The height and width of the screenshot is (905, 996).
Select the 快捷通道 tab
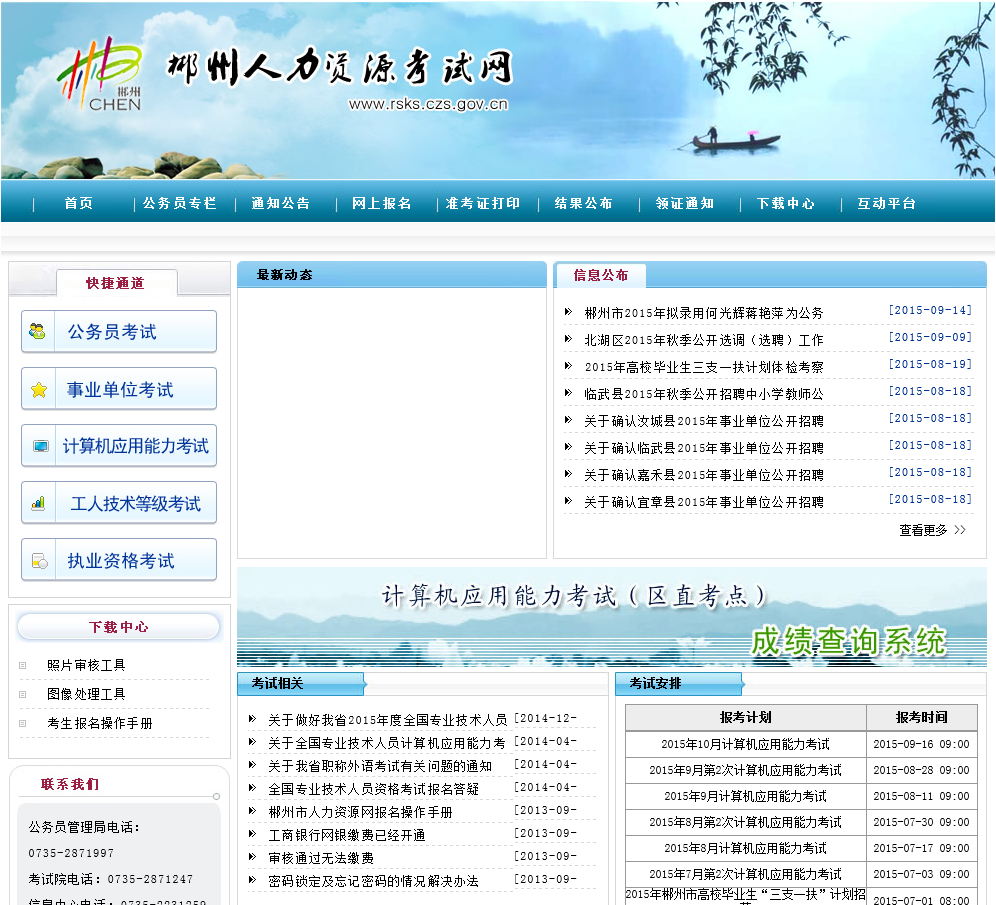coord(116,283)
